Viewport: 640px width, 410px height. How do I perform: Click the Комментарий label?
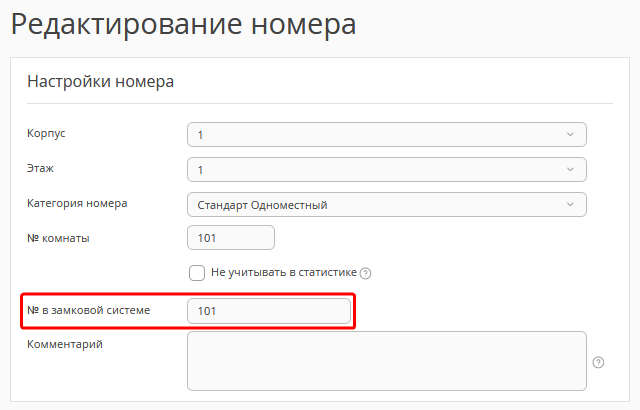(x=64, y=345)
